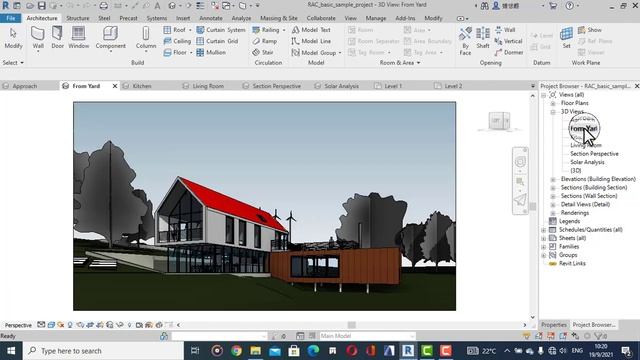Collapse the Views (all) tree node
Image resolution: width=640 pixels, height=360 pixels.
point(544,95)
